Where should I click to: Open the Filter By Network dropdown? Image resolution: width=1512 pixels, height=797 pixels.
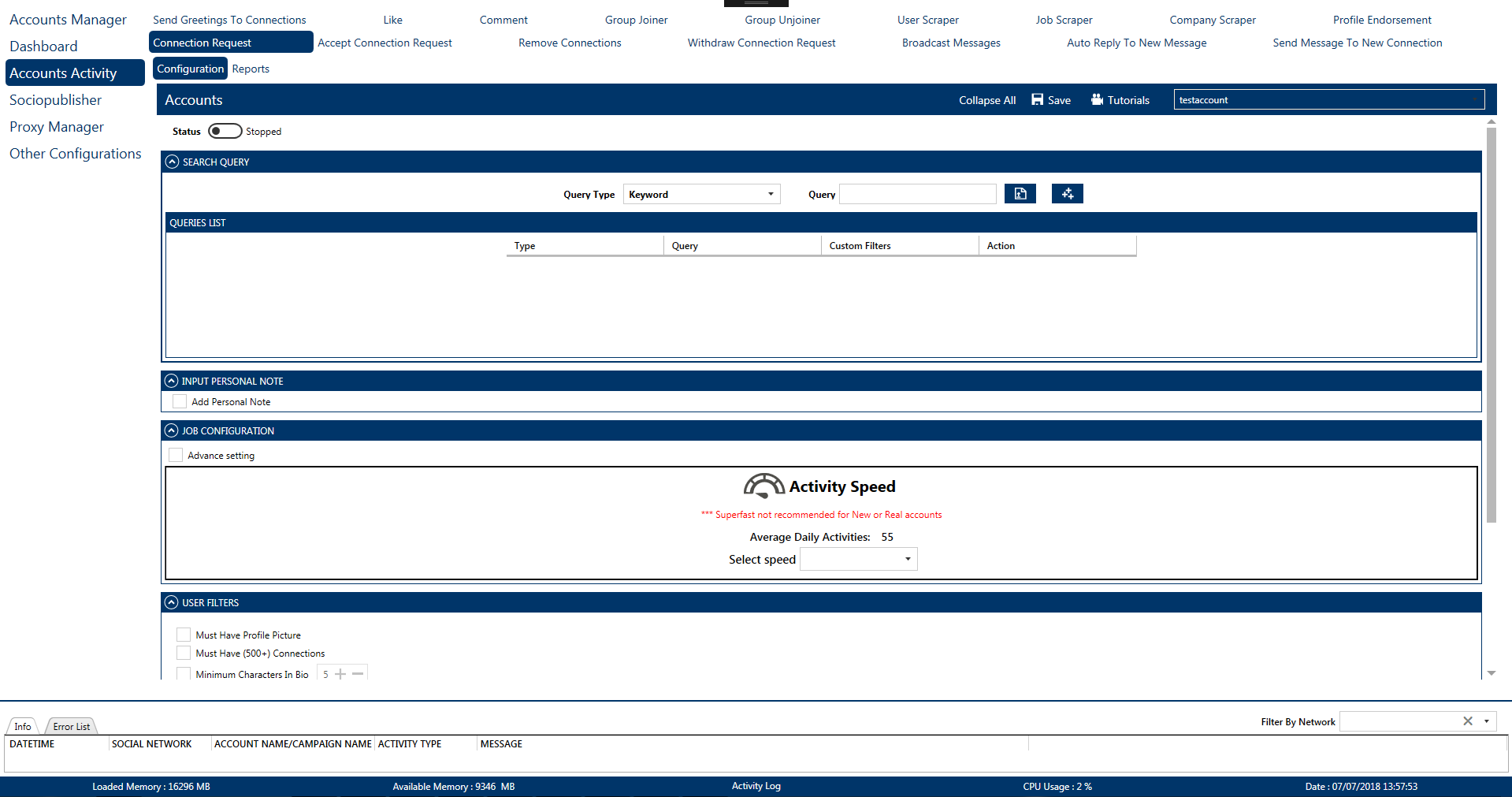[1486, 721]
